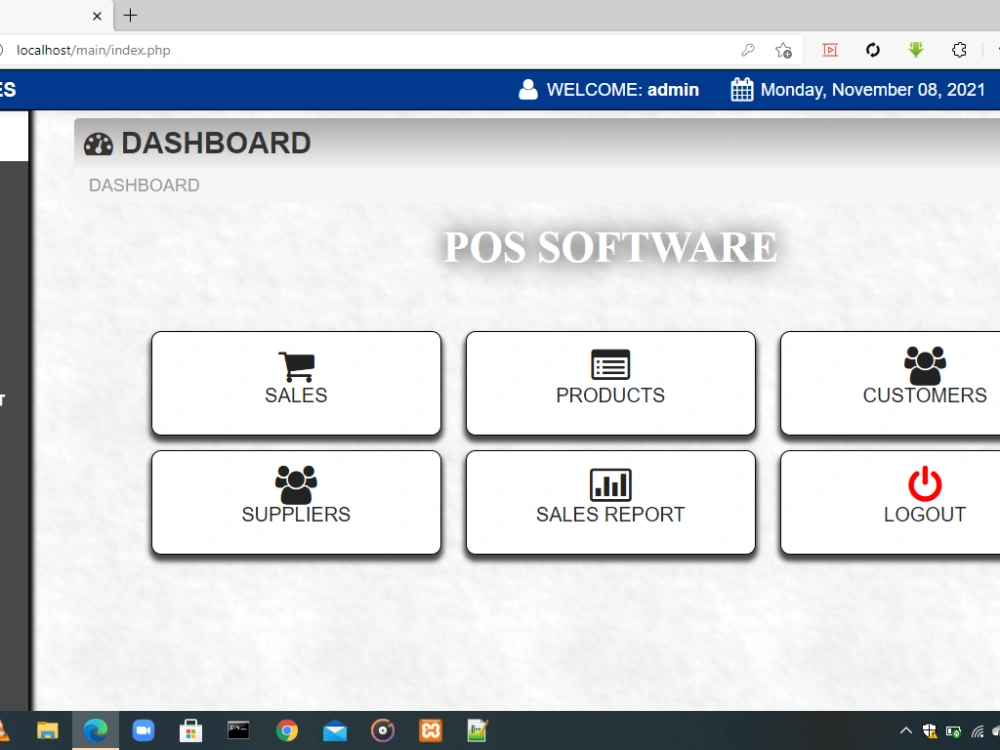Click the saved password key icon
The image size is (1000, 750).
(748, 50)
